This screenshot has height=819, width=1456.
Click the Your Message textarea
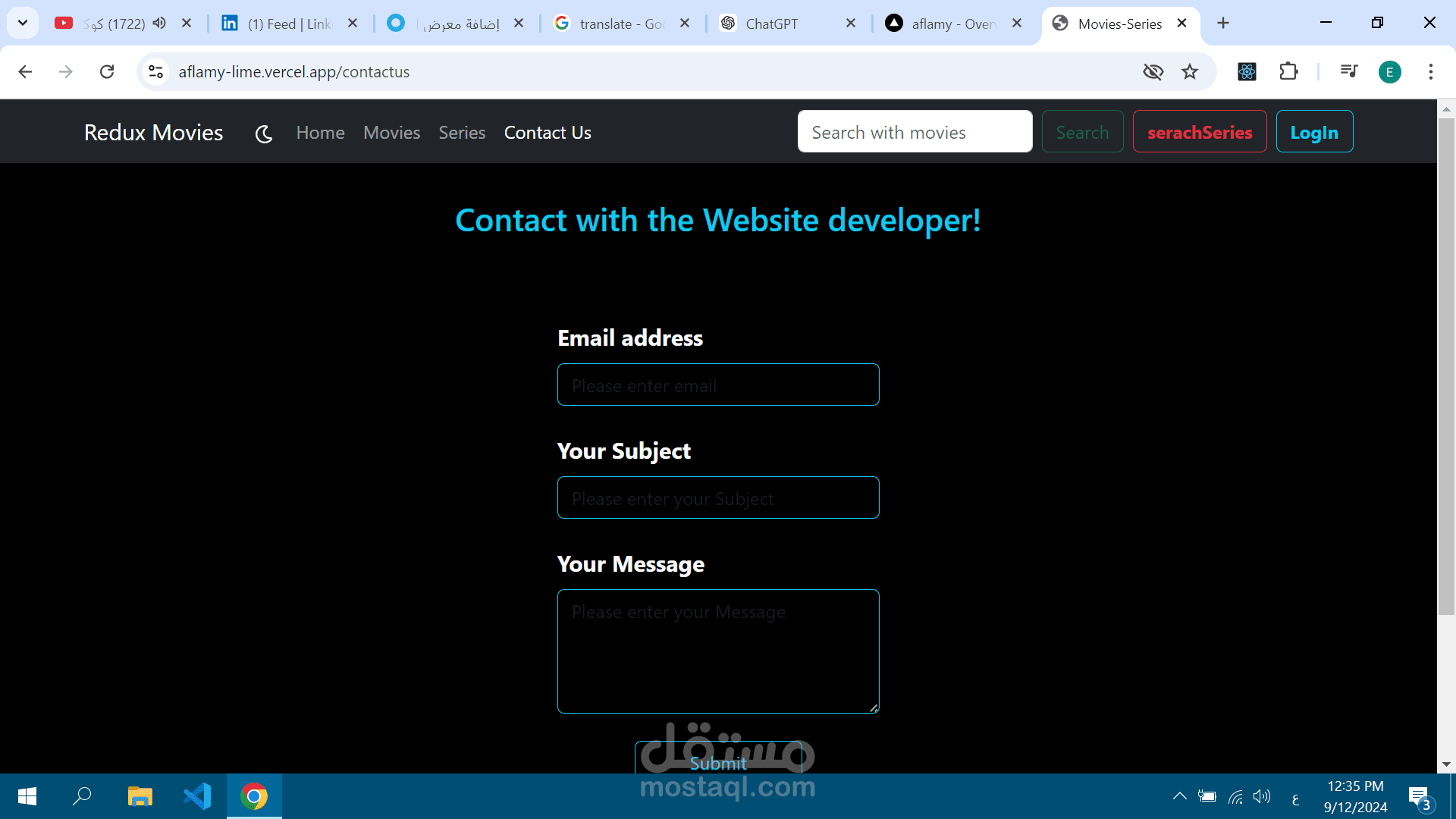[x=717, y=651]
